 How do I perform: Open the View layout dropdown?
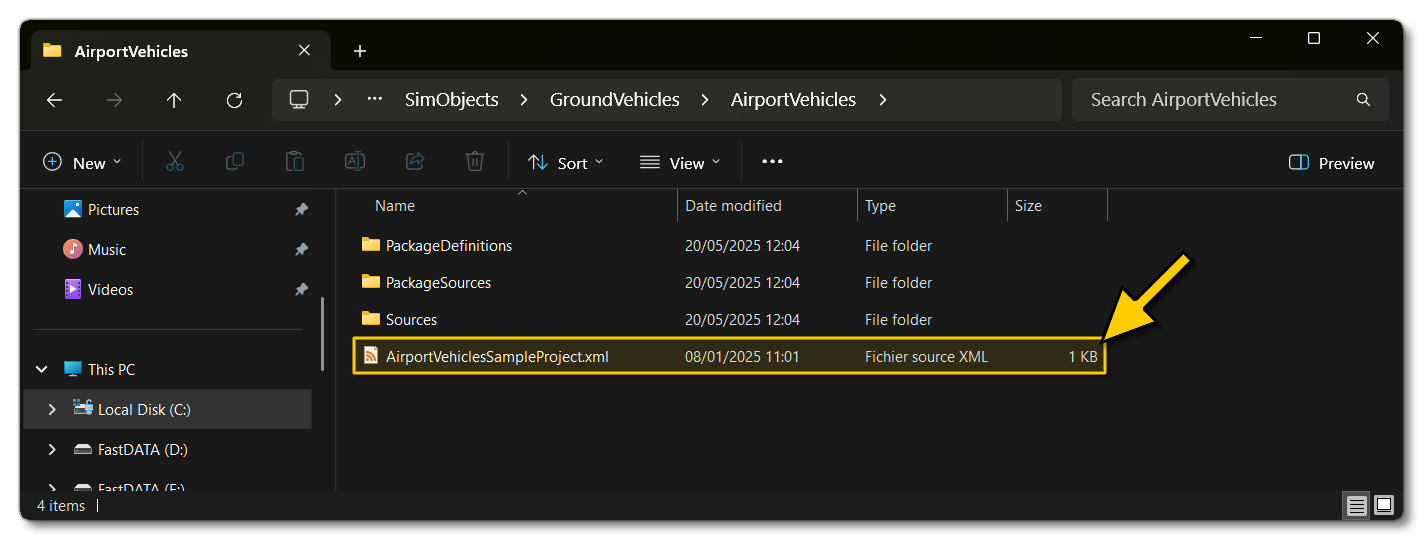pyautogui.click(x=680, y=163)
